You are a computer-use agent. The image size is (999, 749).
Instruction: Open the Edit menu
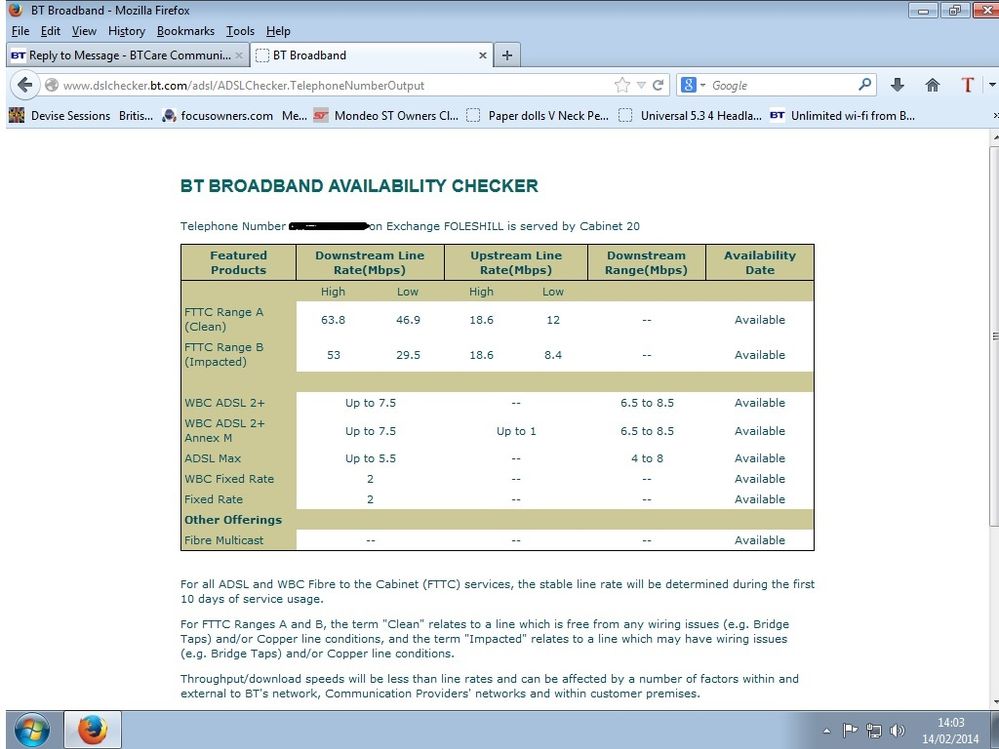pos(50,31)
